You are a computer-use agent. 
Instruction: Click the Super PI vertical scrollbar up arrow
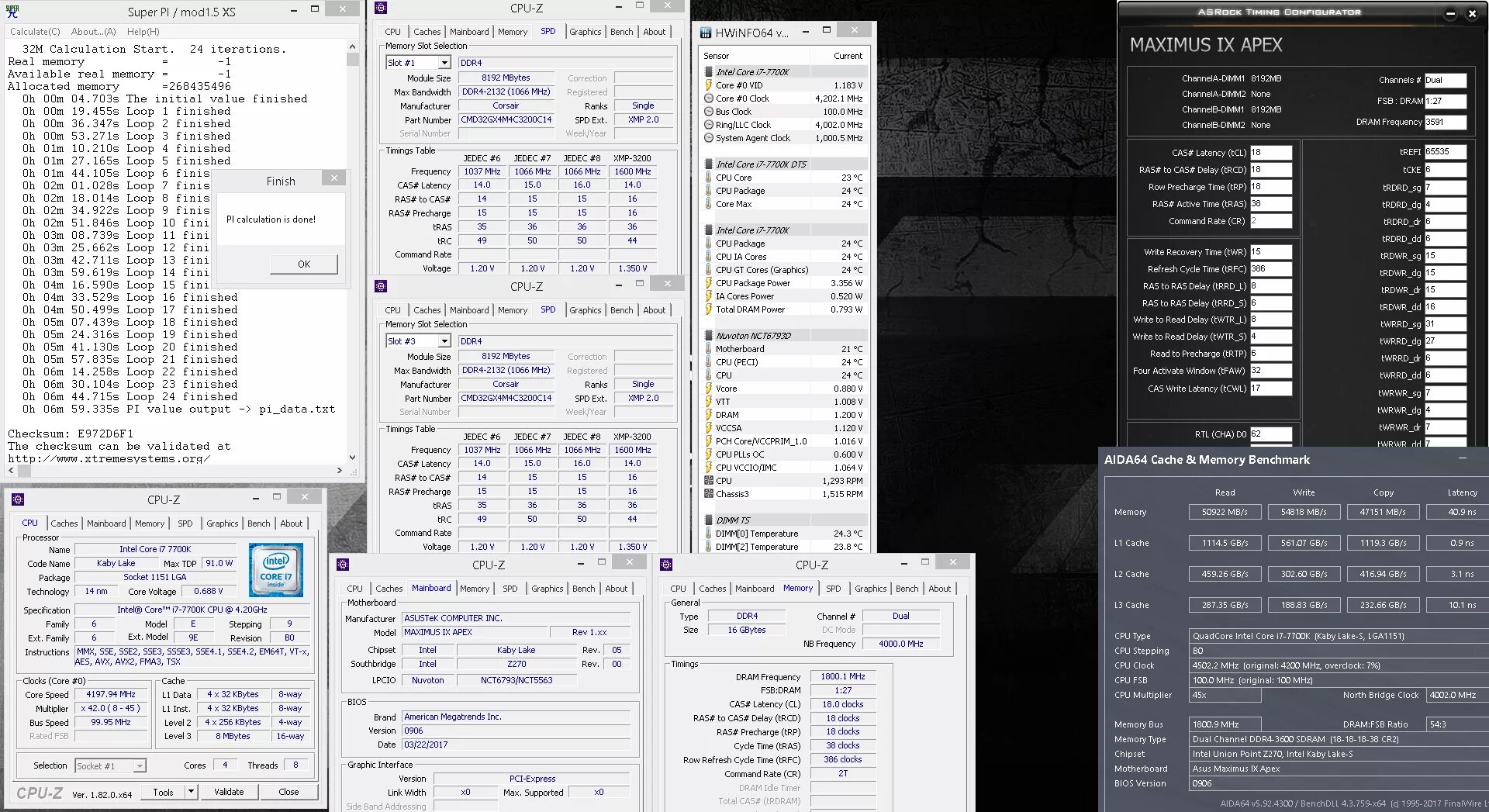353,47
